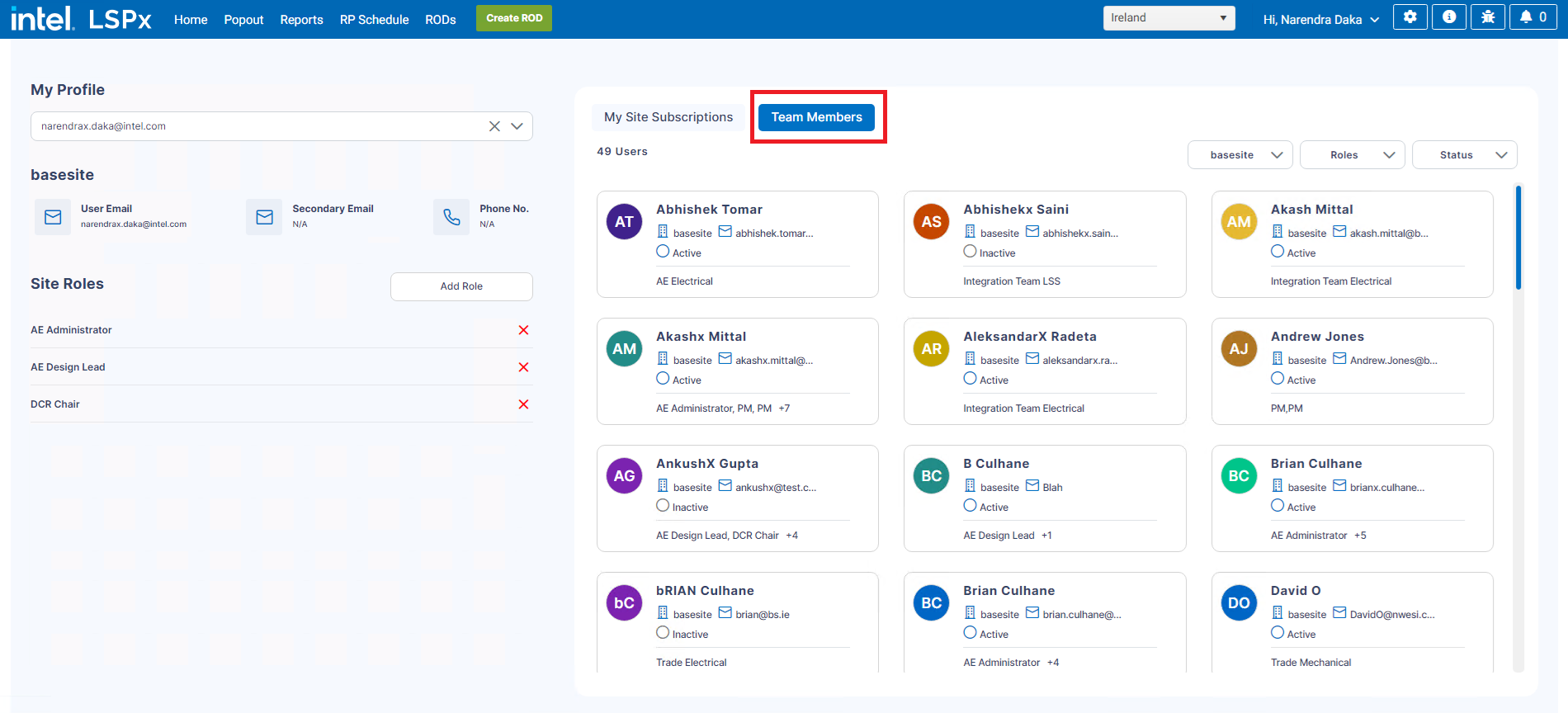Switch to My Site Subscriptions tab
This screenshot has width=1568, height=713.
point(668,117)
